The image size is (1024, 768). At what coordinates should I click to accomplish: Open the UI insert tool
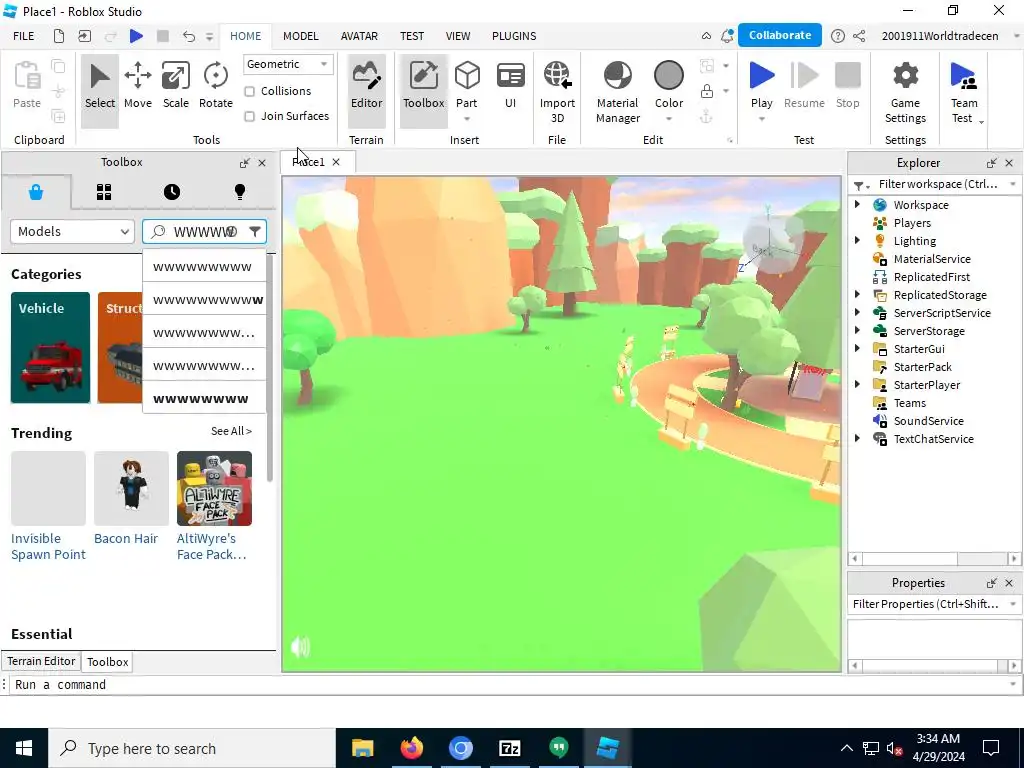[x=511, y=86]
